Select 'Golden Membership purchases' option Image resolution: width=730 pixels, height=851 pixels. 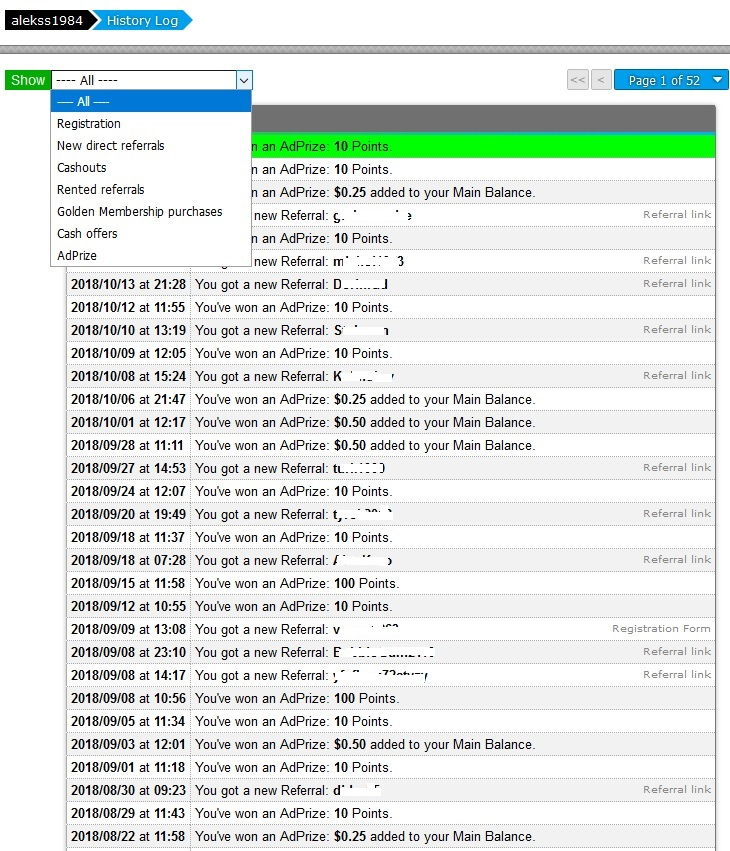[x=139, y=212]
